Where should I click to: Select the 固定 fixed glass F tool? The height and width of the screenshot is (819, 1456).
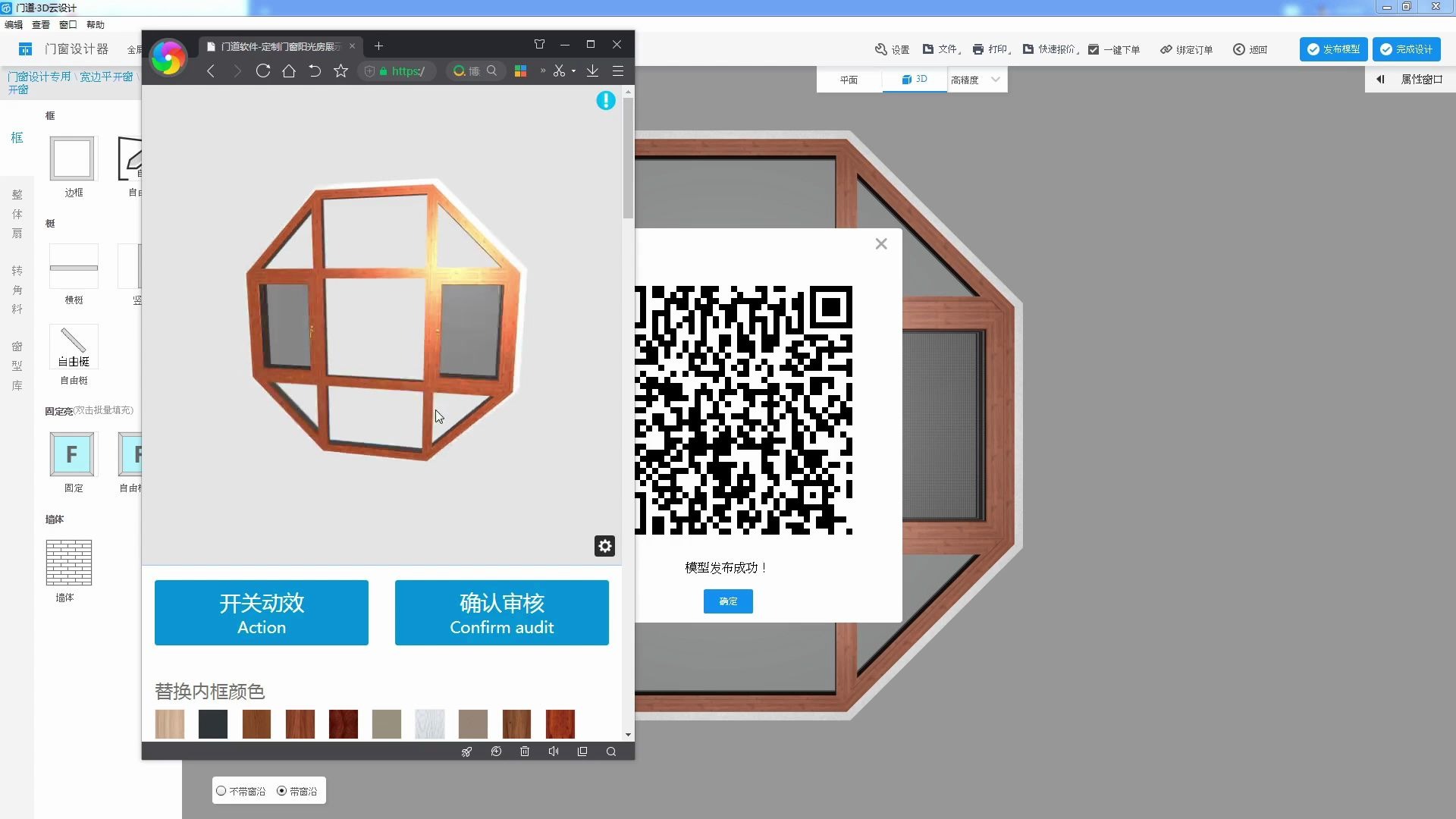pos(72,454)
